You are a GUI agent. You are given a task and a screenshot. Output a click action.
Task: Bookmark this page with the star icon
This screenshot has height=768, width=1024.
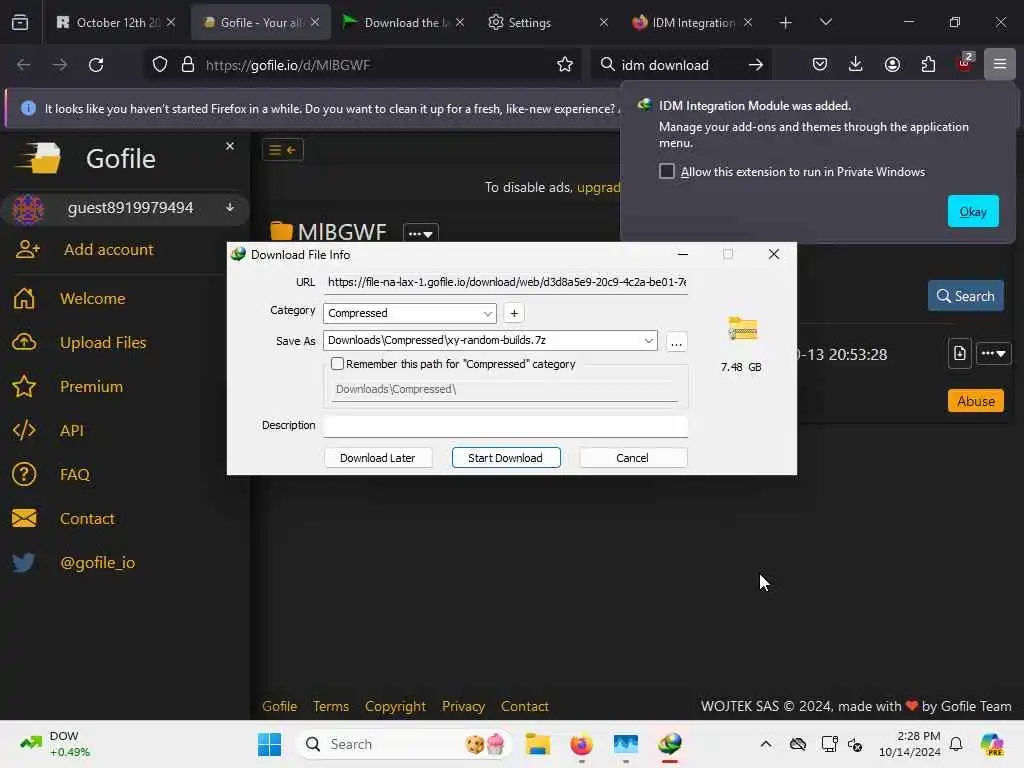coord(565,65)
